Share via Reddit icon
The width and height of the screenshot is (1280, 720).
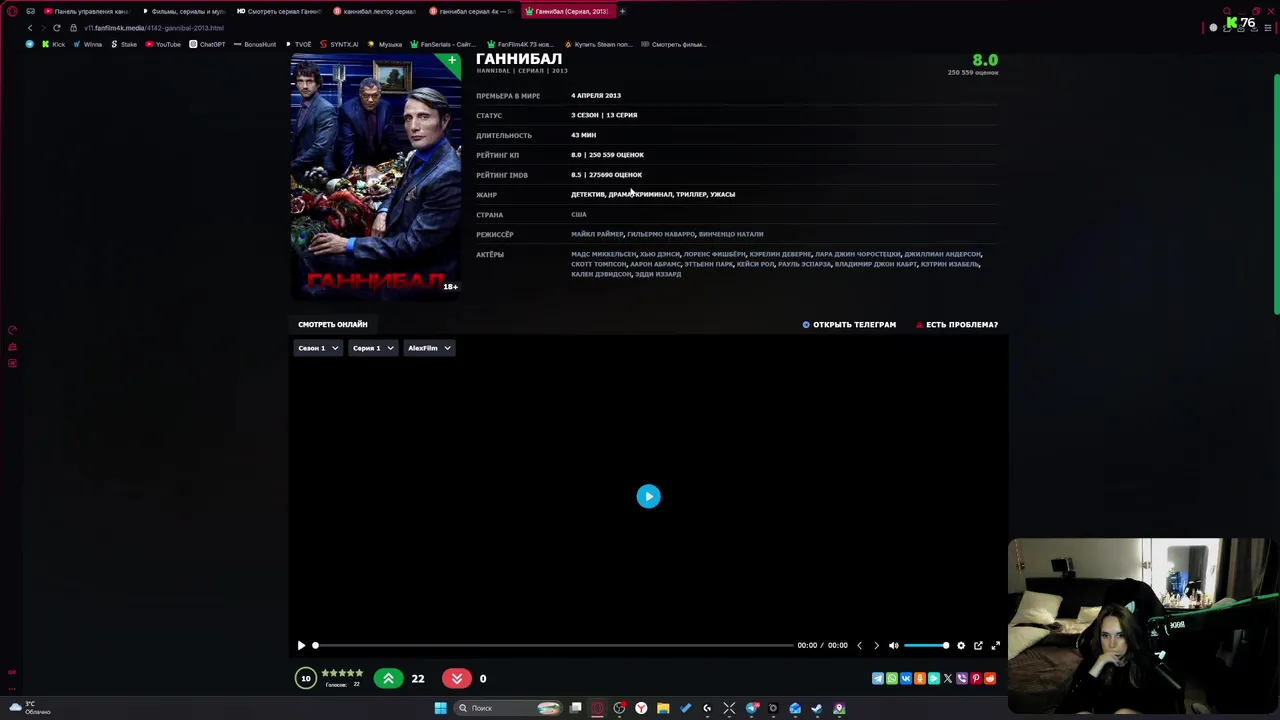coord(990,678)
